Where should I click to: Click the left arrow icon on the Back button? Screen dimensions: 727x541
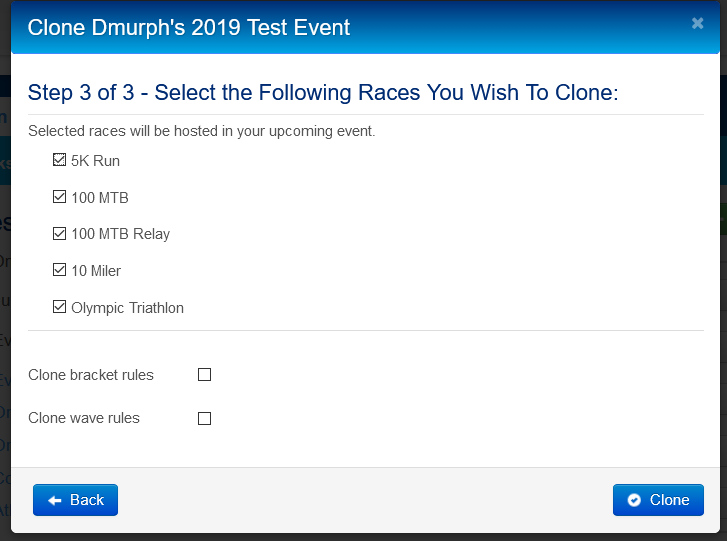pos(55,500)
